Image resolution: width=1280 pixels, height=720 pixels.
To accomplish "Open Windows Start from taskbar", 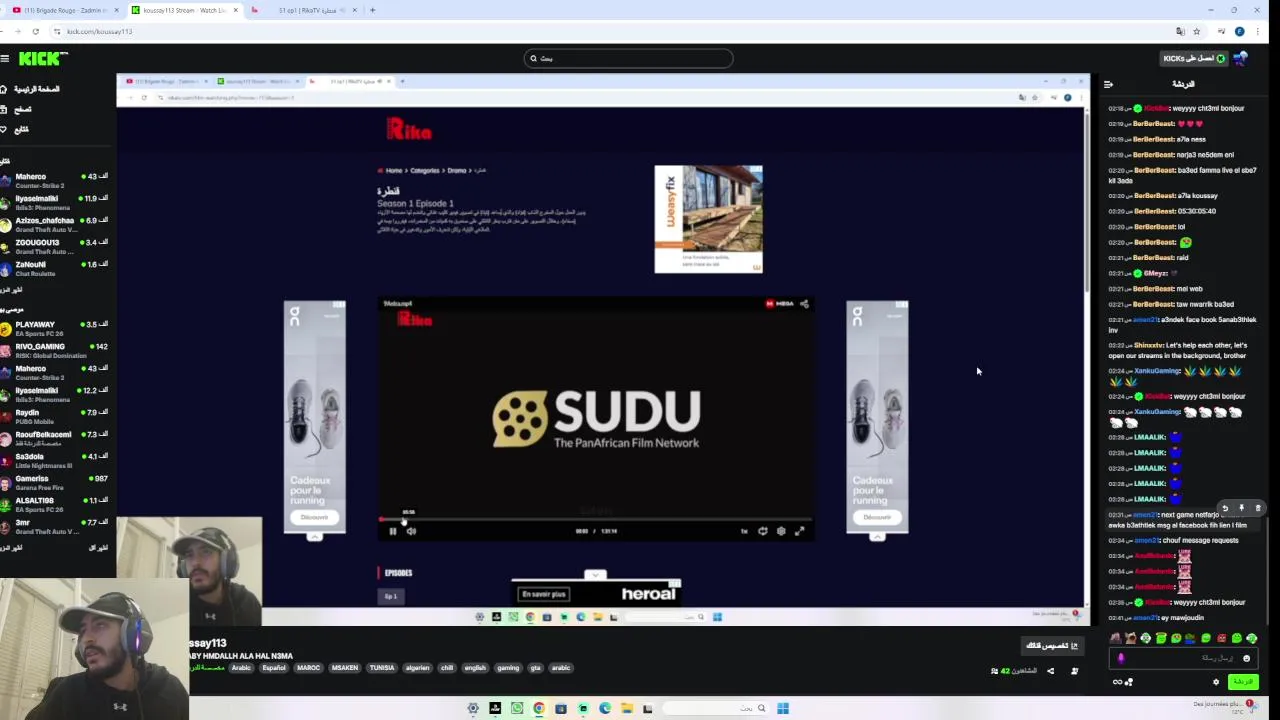I will pyautogui.click(x=783, y=708).
